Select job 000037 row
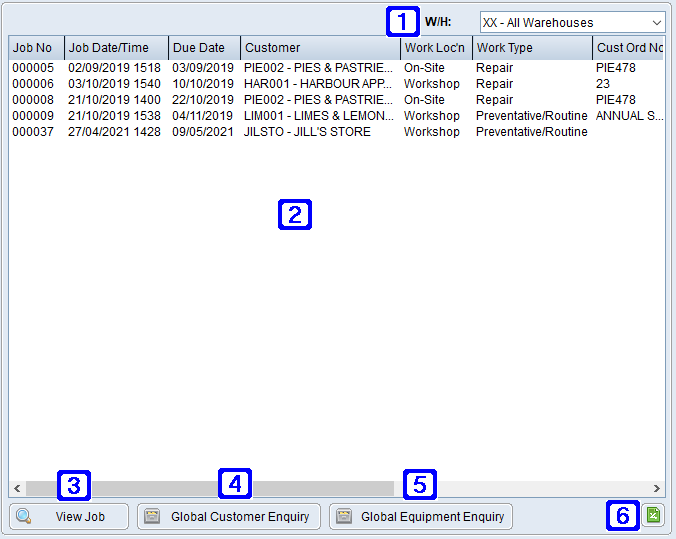676x539 pixels. click(x=336, y=132)
